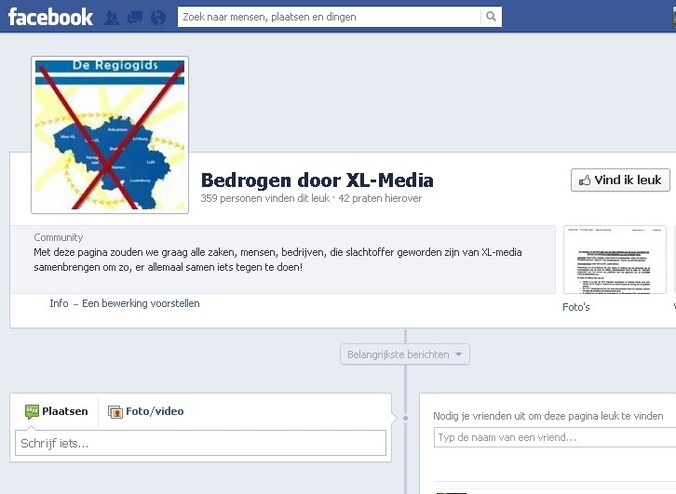Select the Plaatsen tab
Screen dimensions: 676x494
56,411
